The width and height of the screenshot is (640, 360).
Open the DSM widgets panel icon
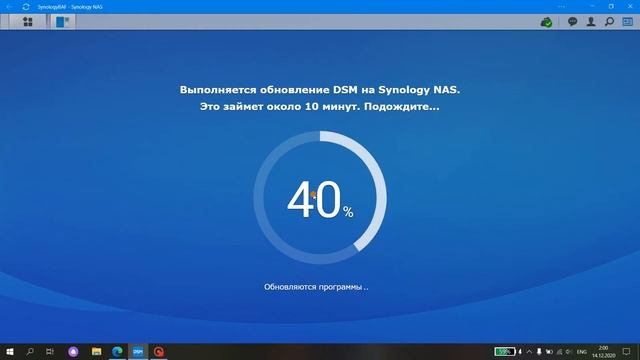point(627,22)
